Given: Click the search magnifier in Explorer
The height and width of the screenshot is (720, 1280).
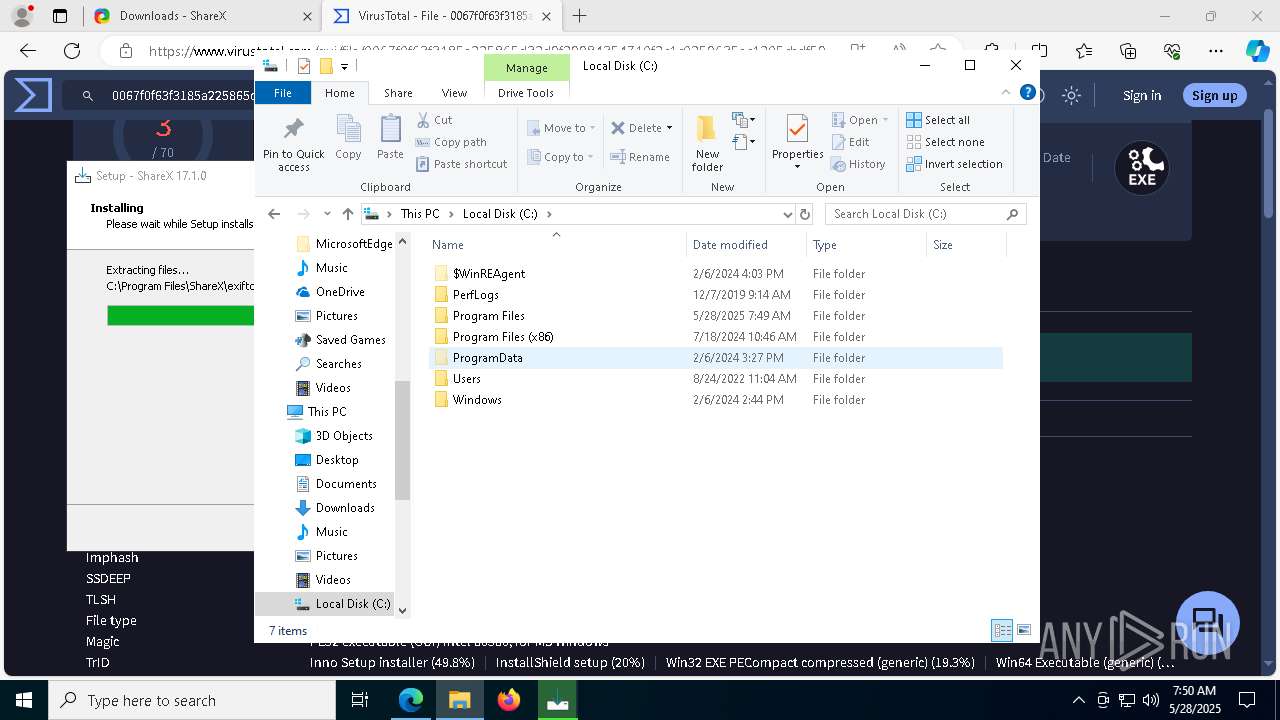Looking at the screenshot, I should (x=1012, y=214).
